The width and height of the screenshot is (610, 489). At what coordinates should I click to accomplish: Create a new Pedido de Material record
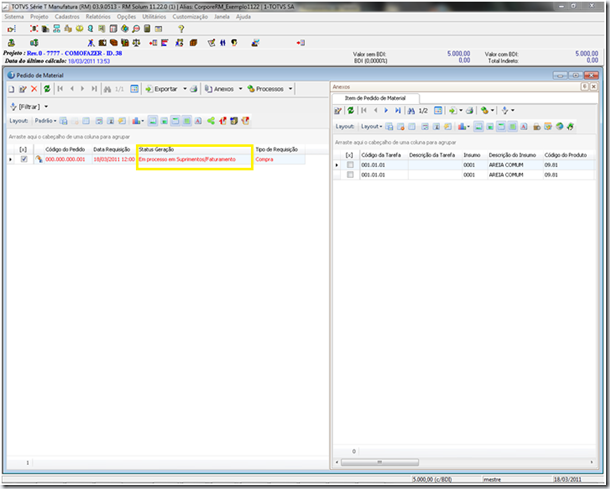coord(12,89)
